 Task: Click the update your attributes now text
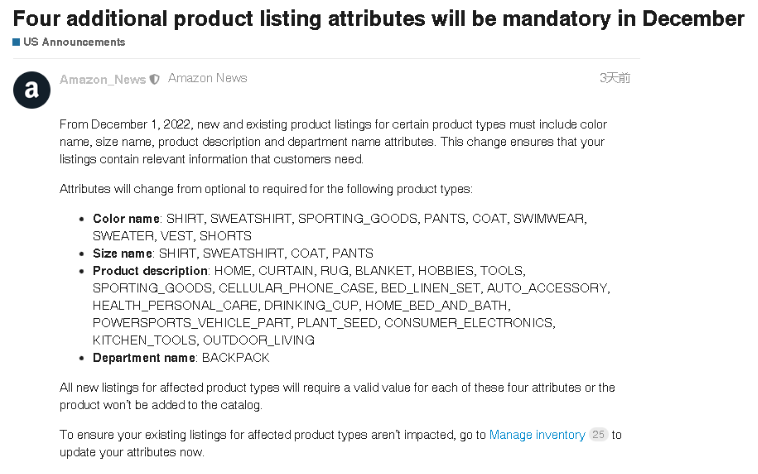pyautogui.click(x=131, y=452)
